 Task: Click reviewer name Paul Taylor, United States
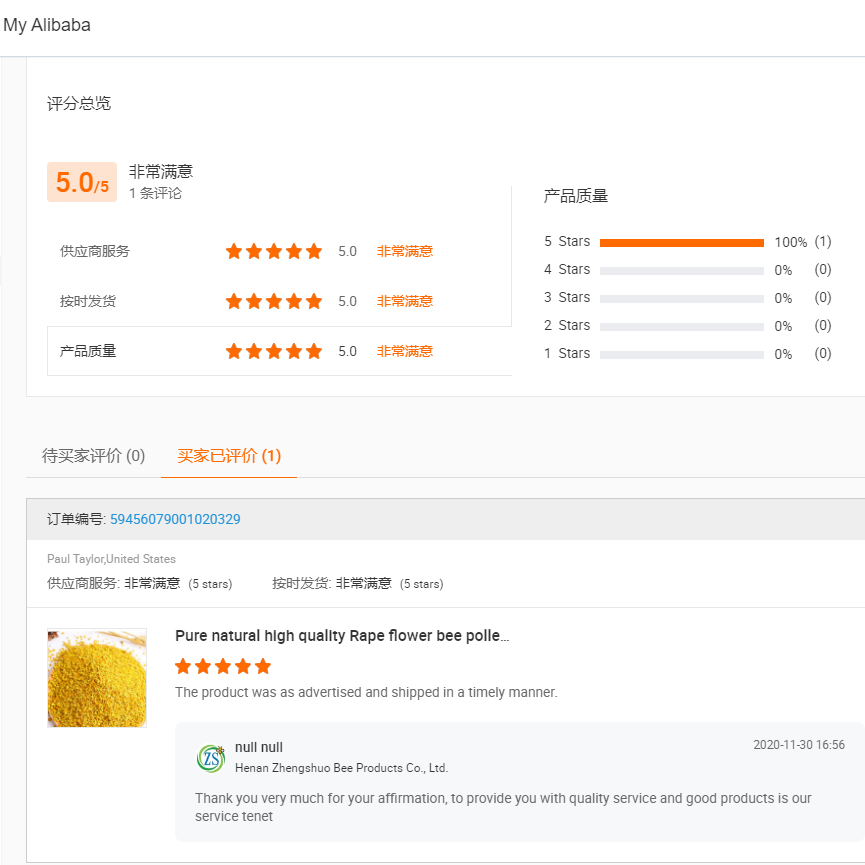[x=111, y=559]
